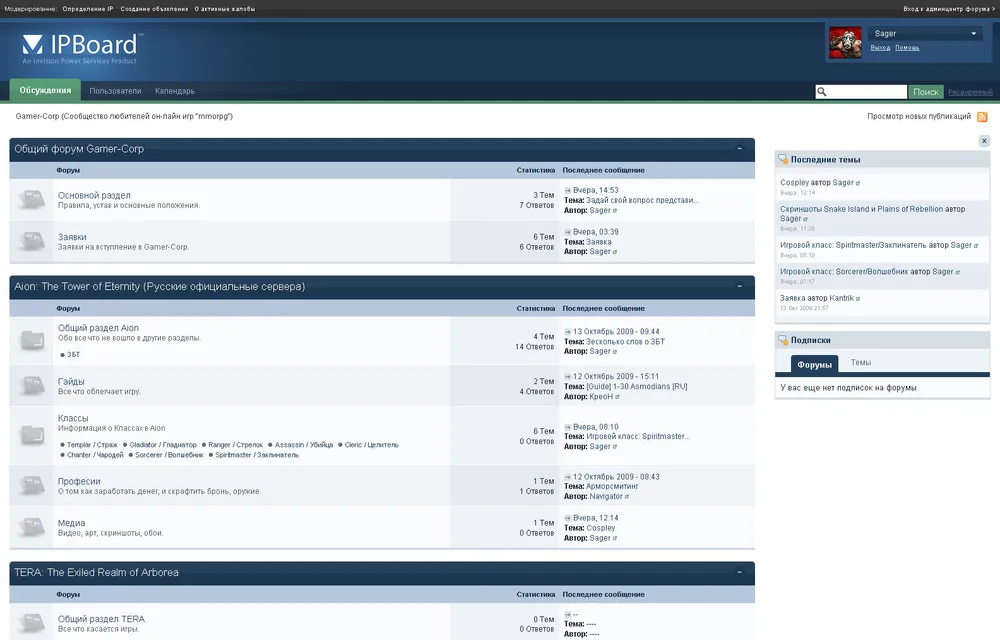1000x640 pixels.
Task: Click the forum icon beside Медиа
Action: [32, 528]
